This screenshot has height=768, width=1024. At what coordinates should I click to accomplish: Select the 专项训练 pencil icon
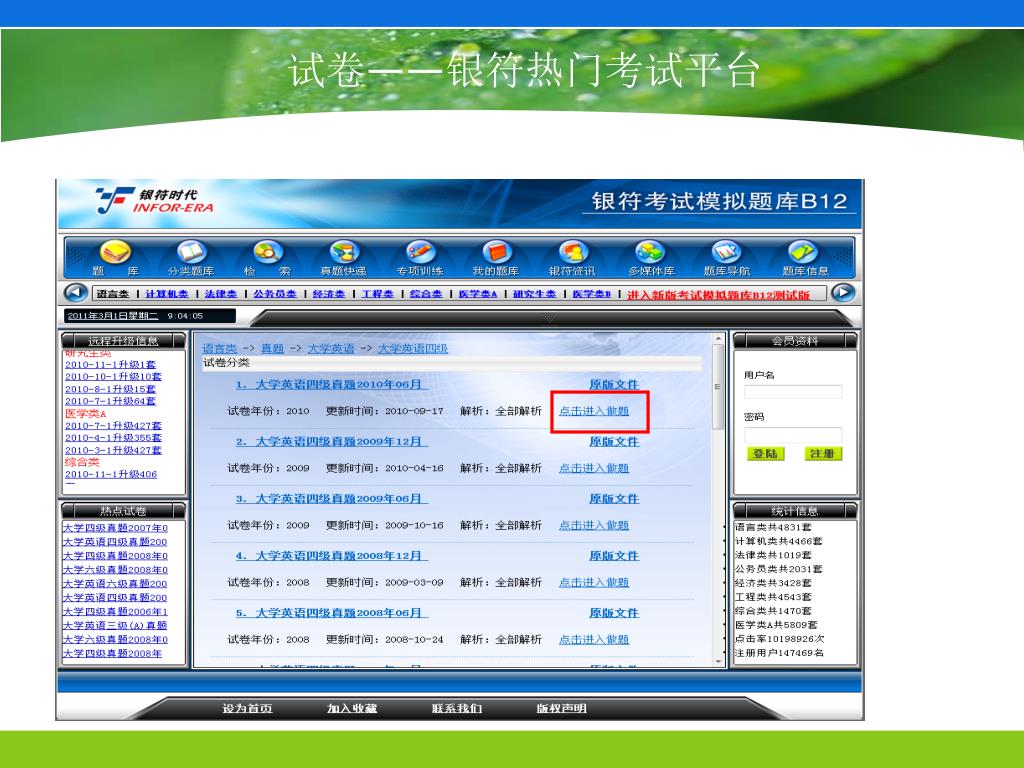coord(421,252)
